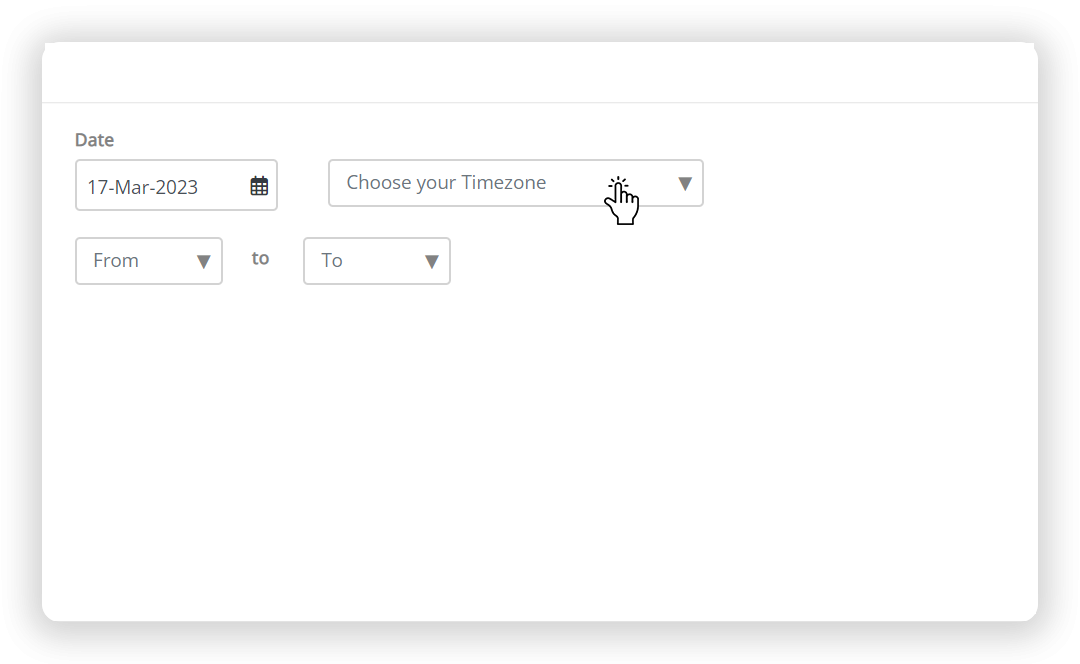
Task: Click the empty header bar of the dialog
Action: pyautogui.click(x=540, y=72)
